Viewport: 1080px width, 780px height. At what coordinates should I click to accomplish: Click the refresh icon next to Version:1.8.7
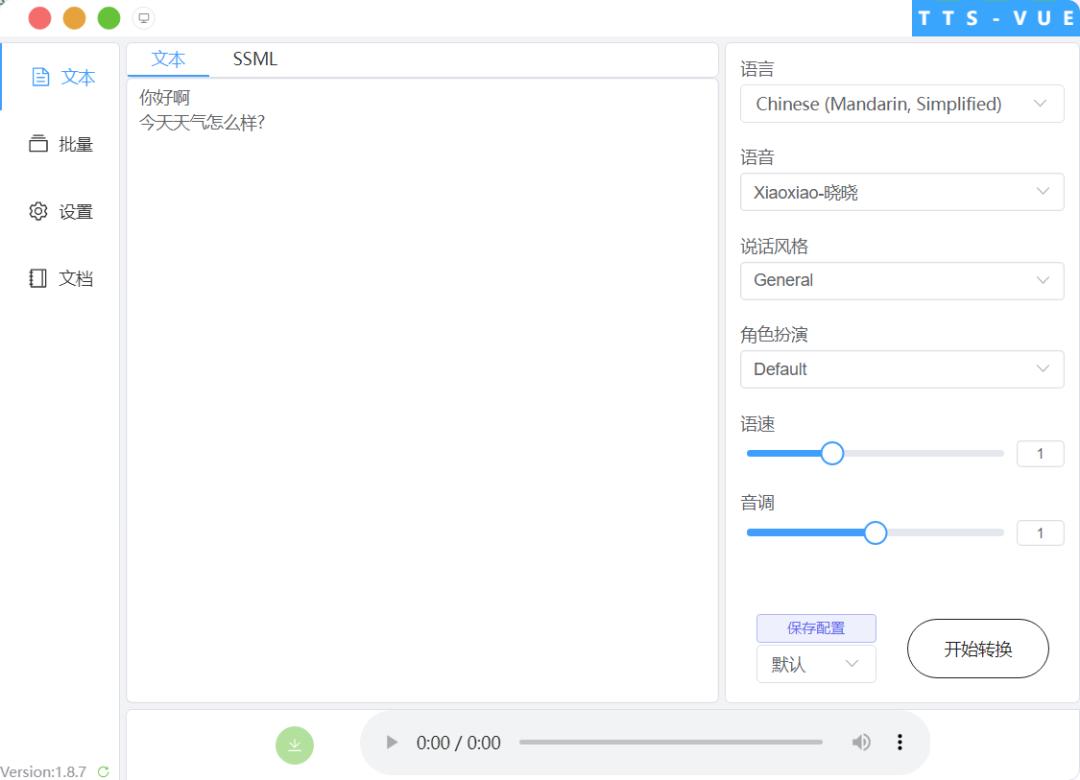tap(102, 771)
